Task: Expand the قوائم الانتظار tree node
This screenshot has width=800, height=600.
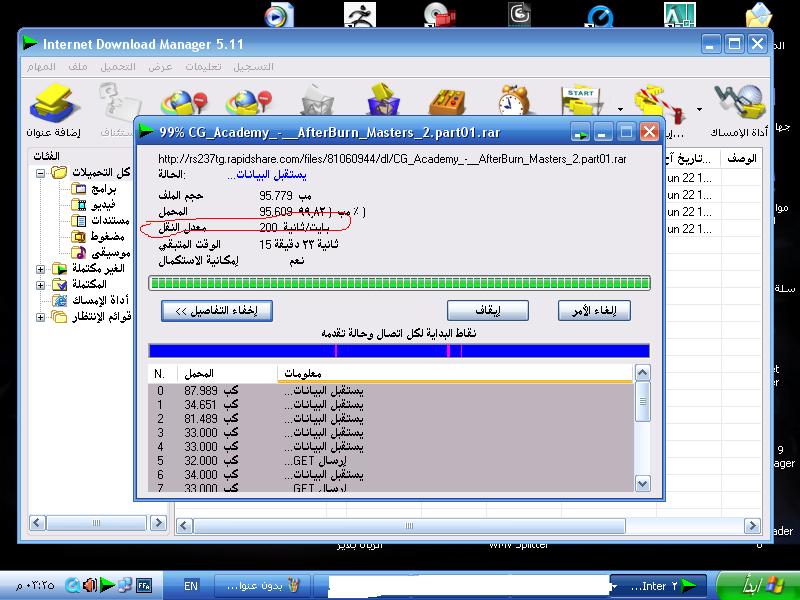Action: 40,317
